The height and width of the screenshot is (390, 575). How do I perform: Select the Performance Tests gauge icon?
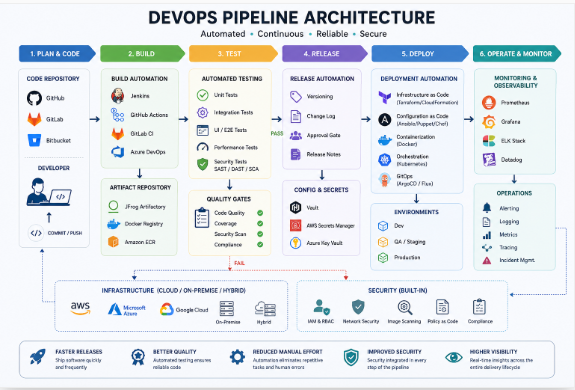tap(202, 147)
